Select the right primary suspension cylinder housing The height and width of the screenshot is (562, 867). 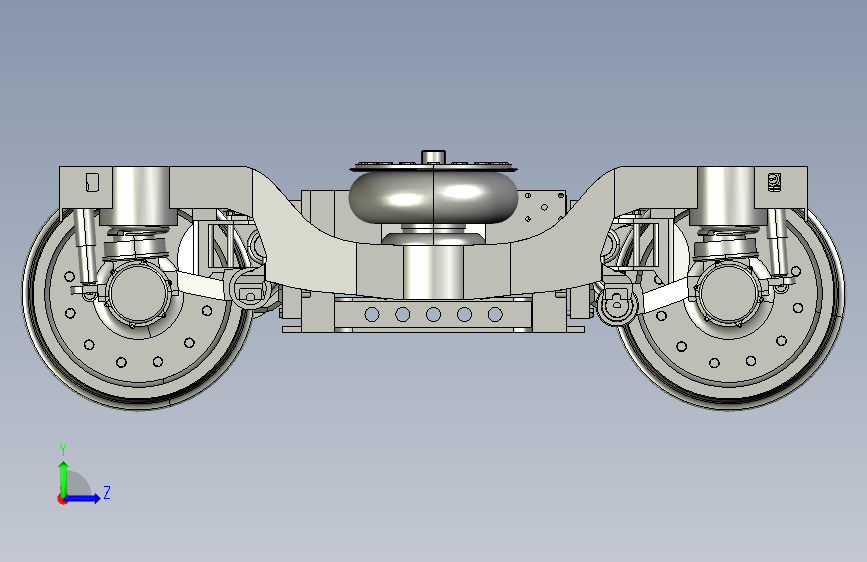(727, 195)
